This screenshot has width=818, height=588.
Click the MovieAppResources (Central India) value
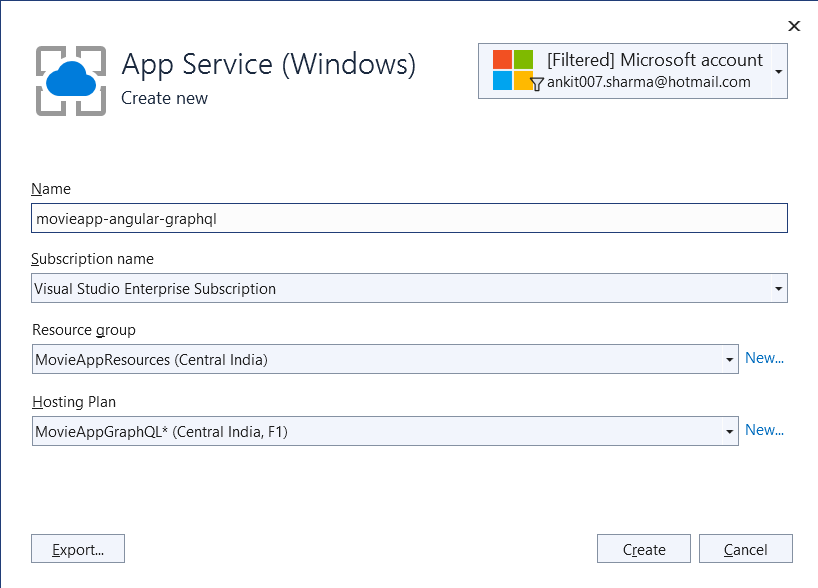pyautogui.click(x=151, y=359)
